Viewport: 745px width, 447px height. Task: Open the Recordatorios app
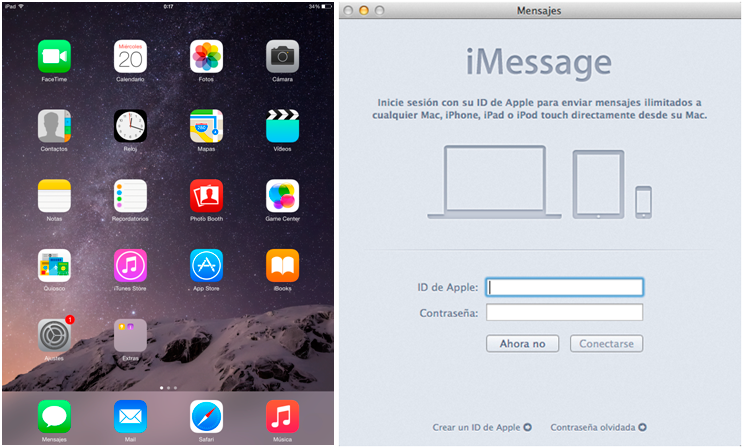pos(130,196)
